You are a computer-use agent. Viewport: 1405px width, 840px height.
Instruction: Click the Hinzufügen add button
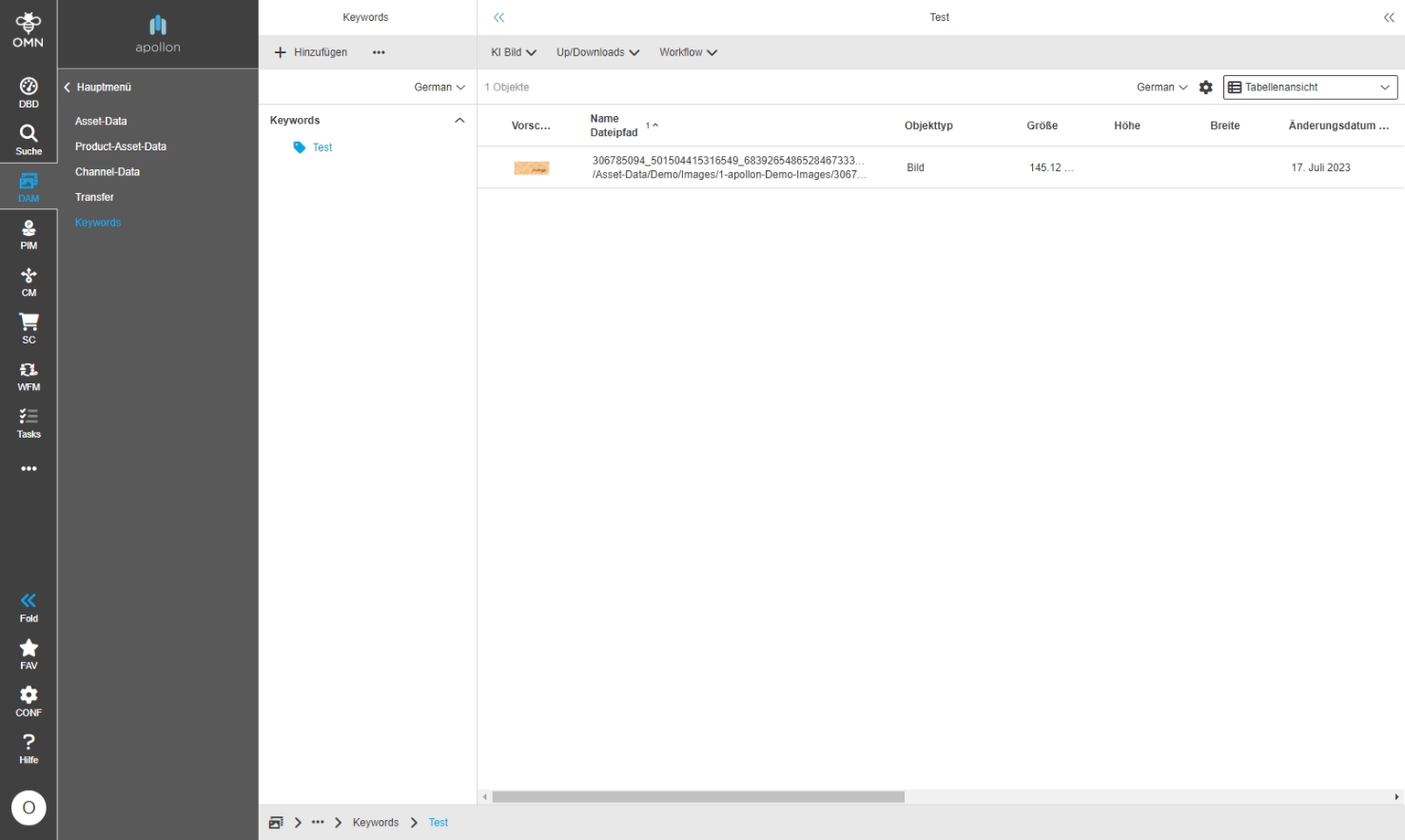coord(311,52)
